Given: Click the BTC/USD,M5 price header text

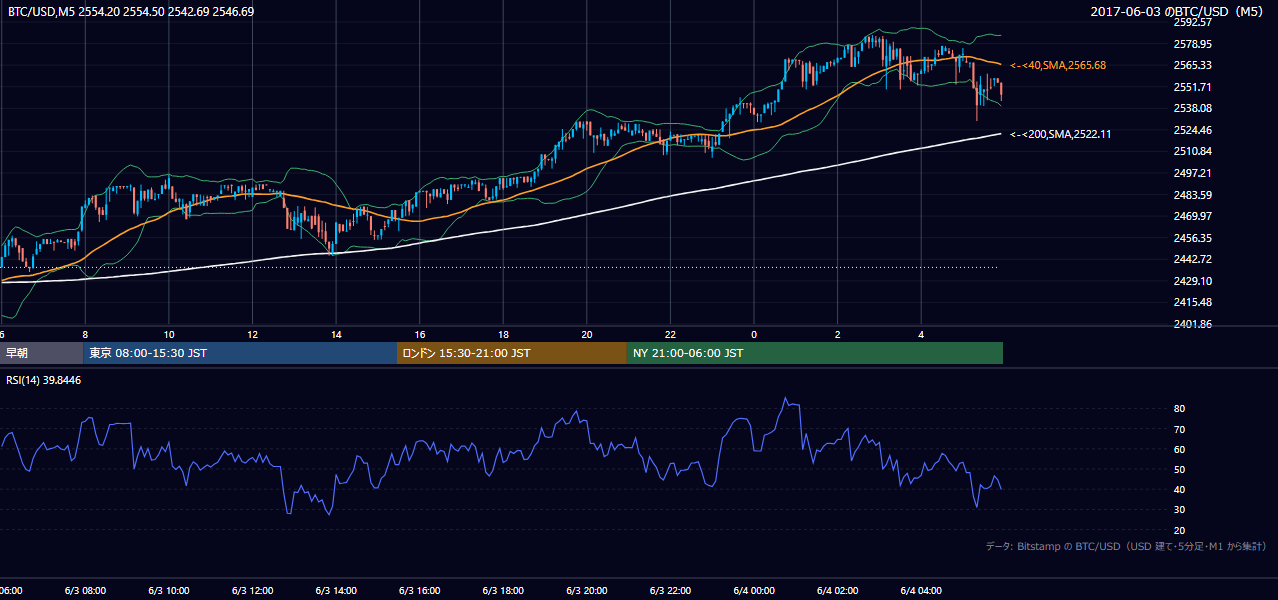Looking at the screenshot, I should [131, 11].
